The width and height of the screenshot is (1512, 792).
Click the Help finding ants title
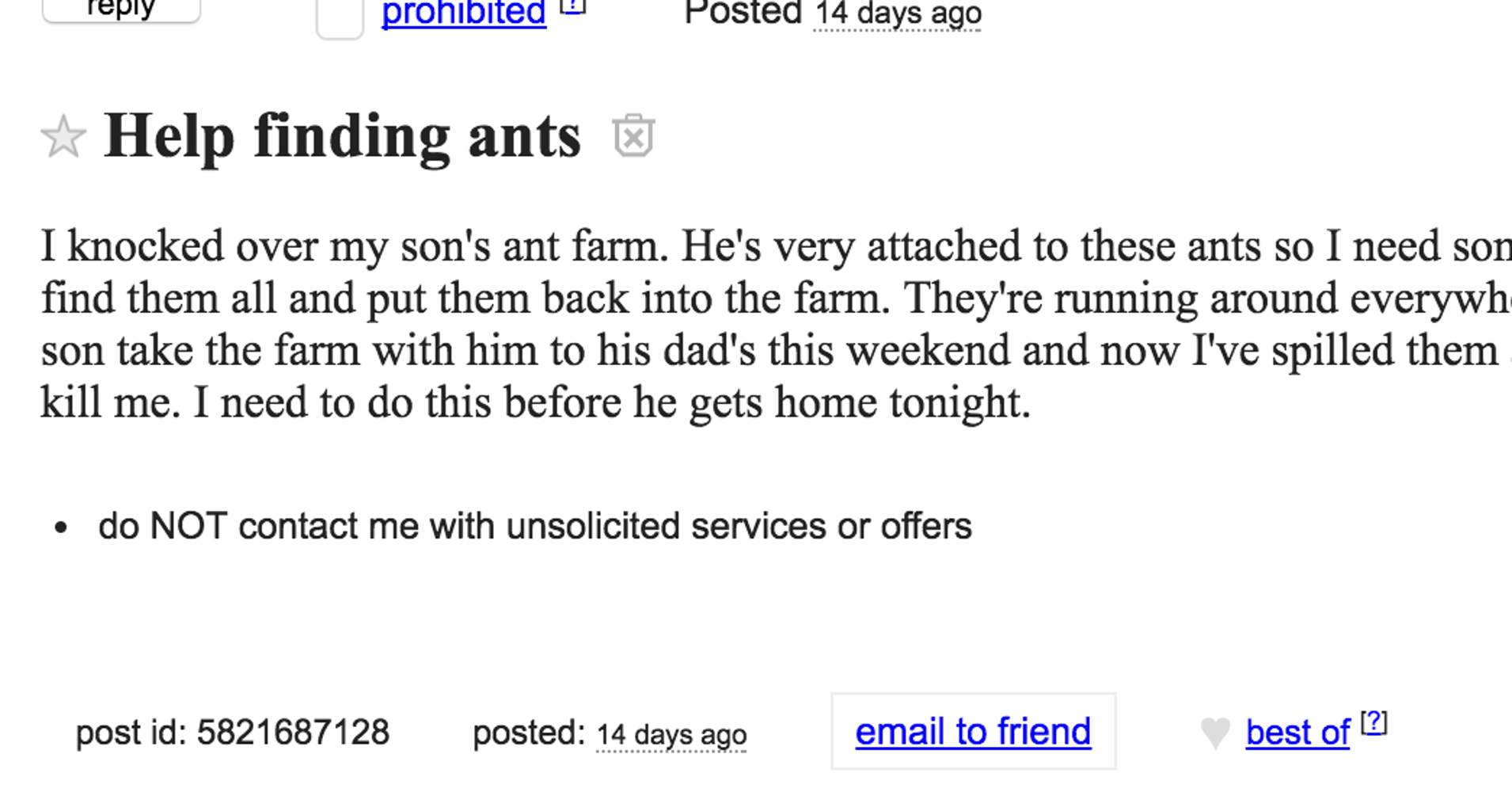(x=343, y=137)
